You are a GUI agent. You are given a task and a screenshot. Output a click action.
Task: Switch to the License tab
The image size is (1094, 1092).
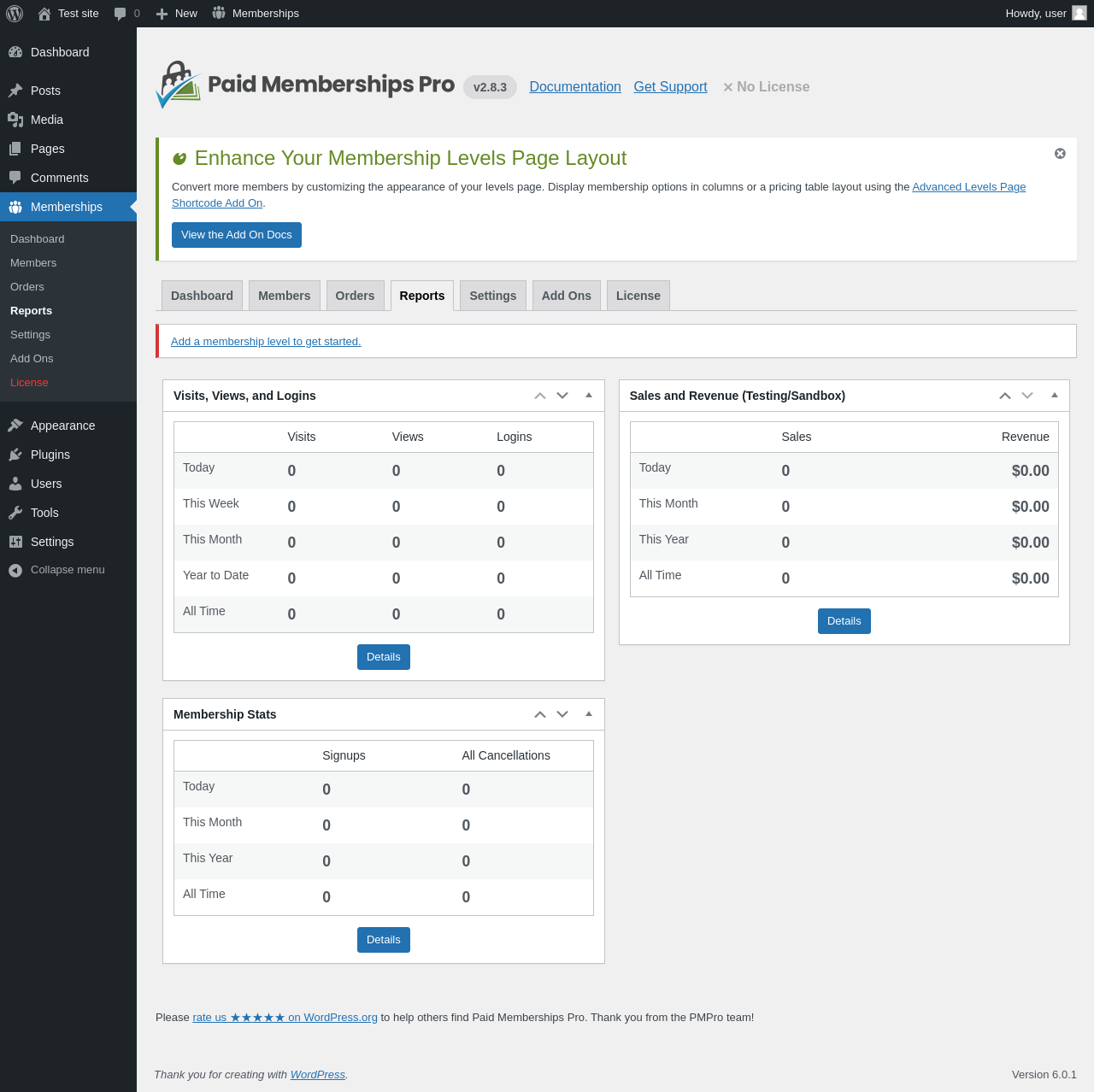[638, 296]
